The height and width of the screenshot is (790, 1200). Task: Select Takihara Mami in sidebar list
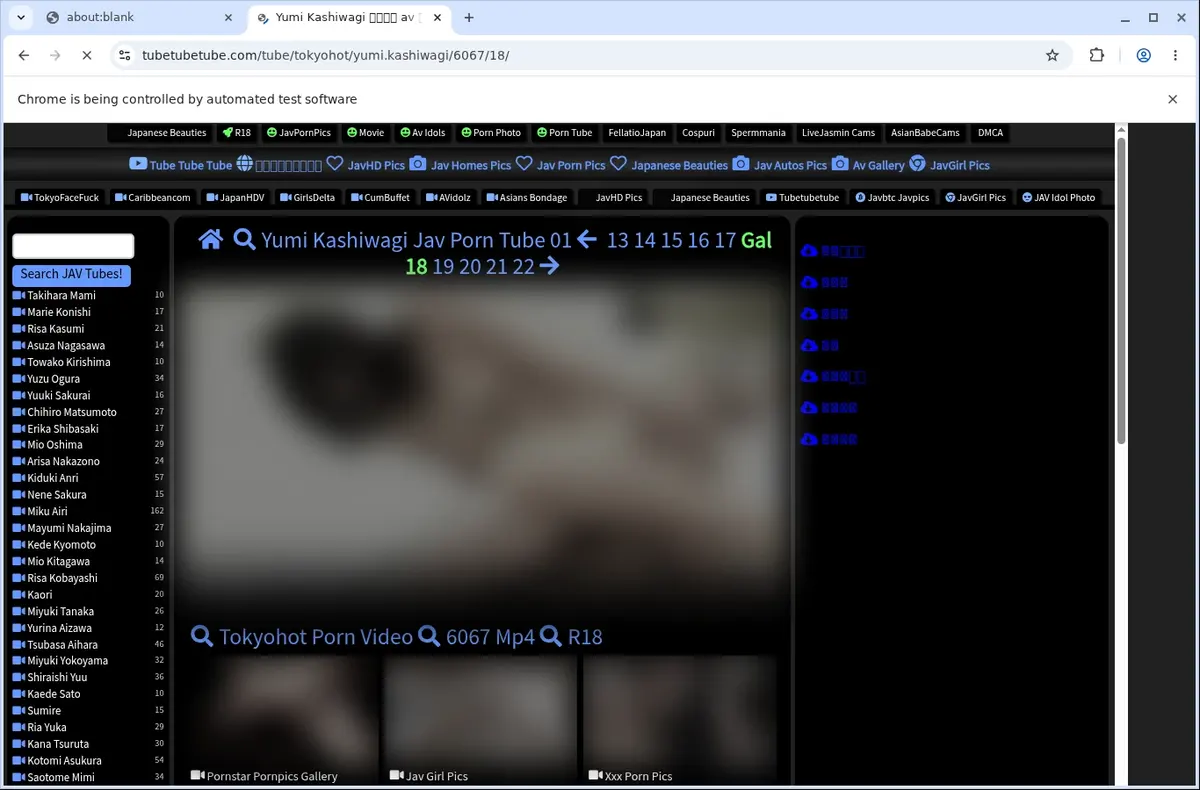61,295
